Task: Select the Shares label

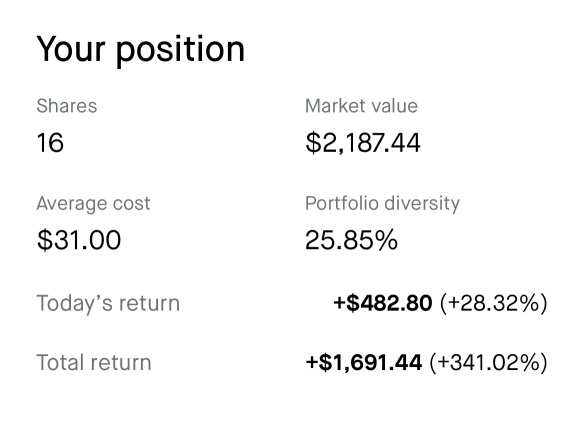Action: point(67,106)
